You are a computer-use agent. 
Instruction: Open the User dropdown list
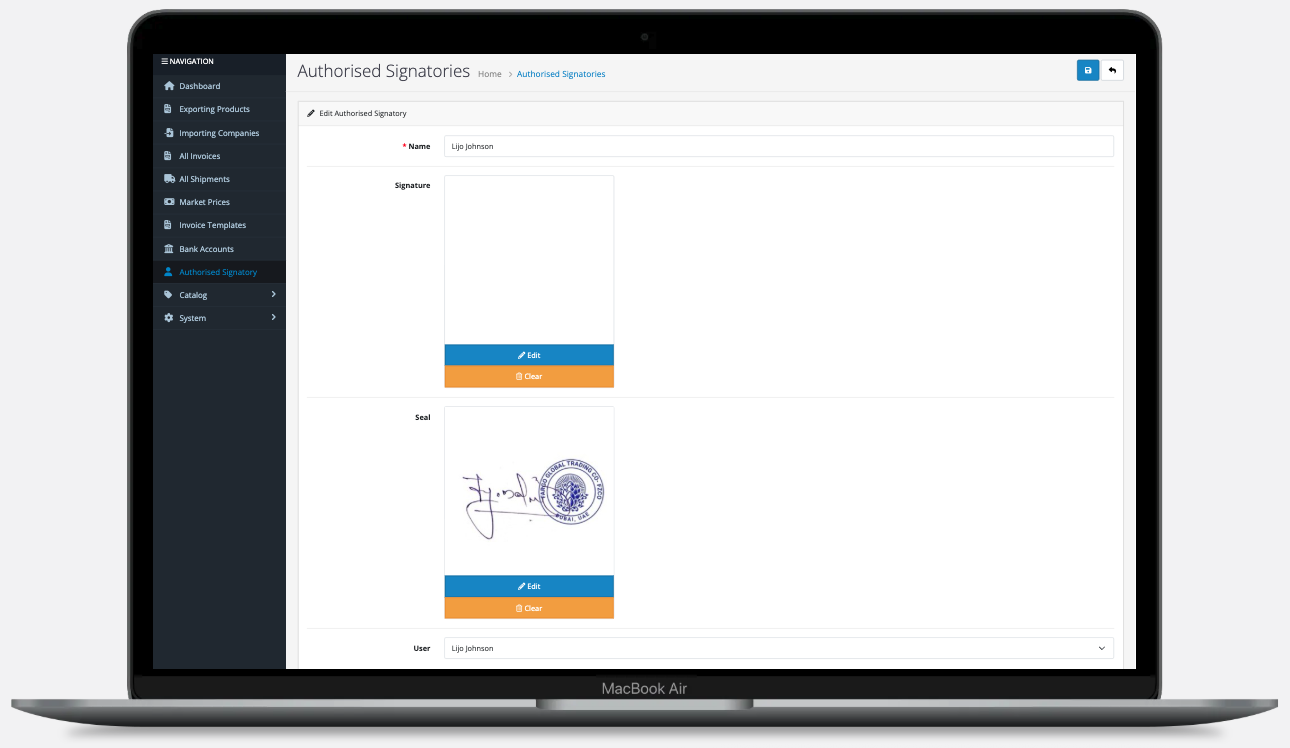(780, 648)
